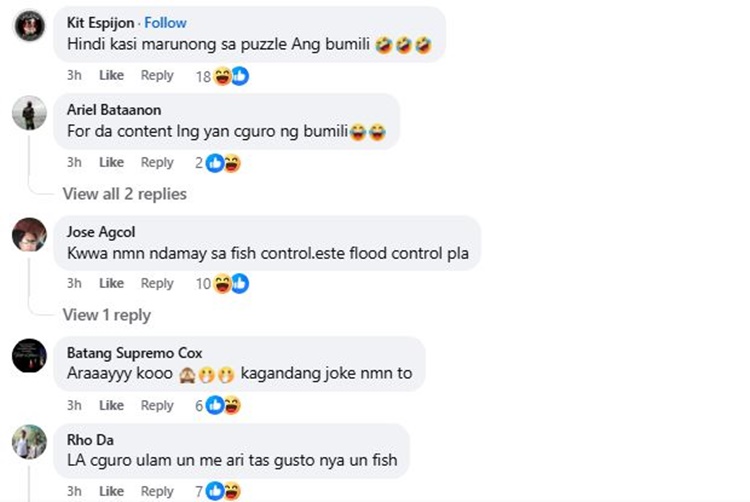Viewport: 750px width, 502px height.
Task: Expand View 1 reply thread
Action: [x=106, y=314]
